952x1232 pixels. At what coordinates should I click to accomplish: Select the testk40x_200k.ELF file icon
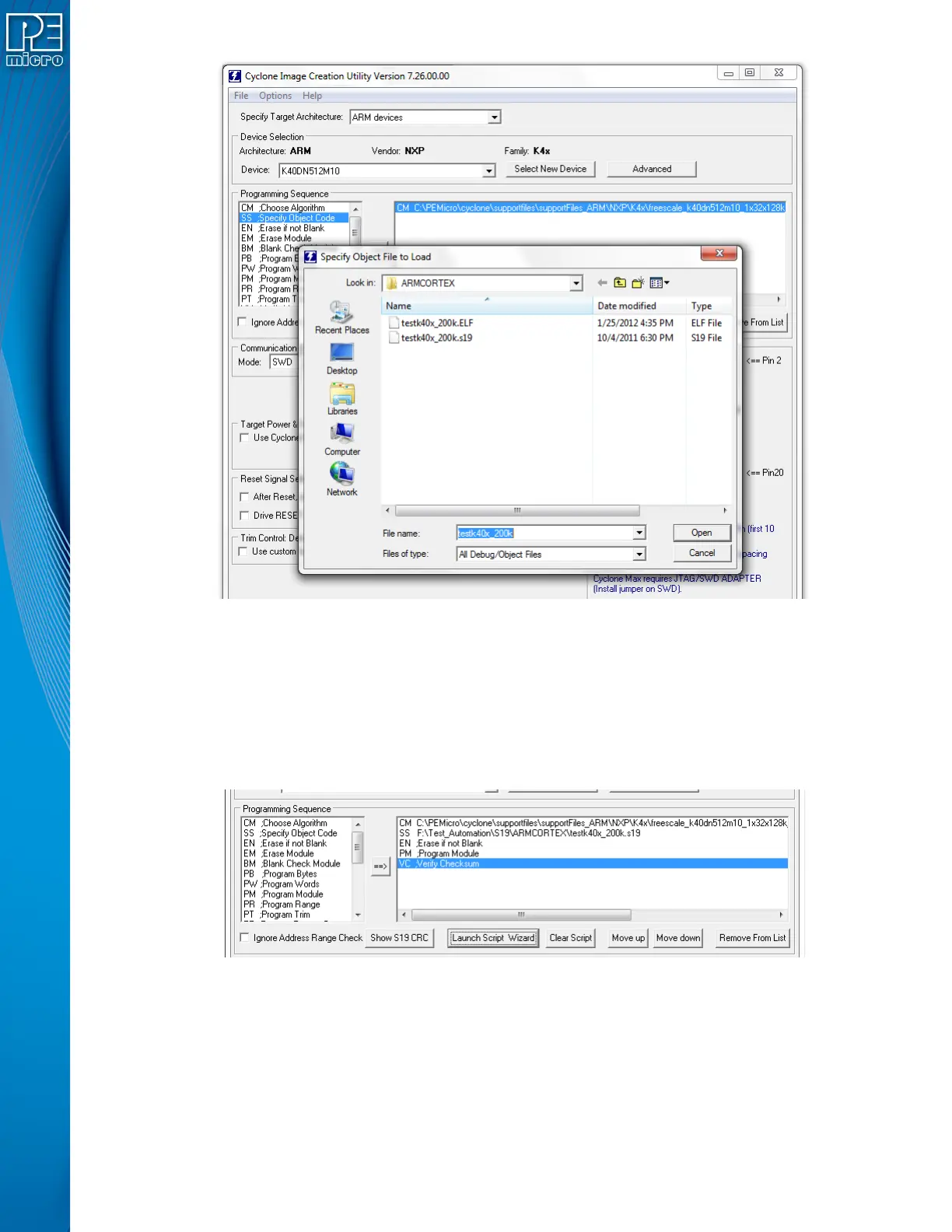pos(394,323)
